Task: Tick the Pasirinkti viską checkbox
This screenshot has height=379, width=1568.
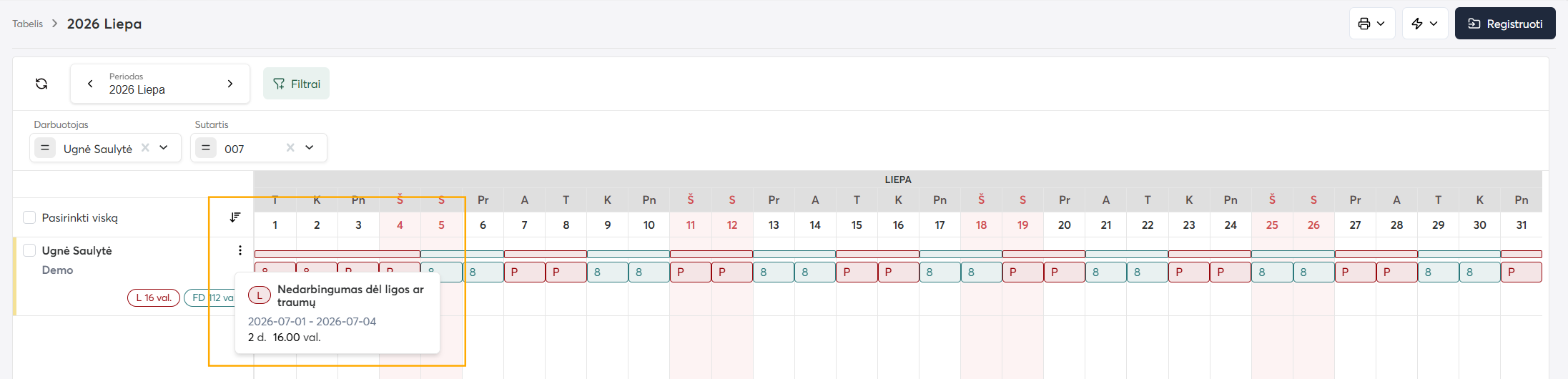Action: point(29,217)
